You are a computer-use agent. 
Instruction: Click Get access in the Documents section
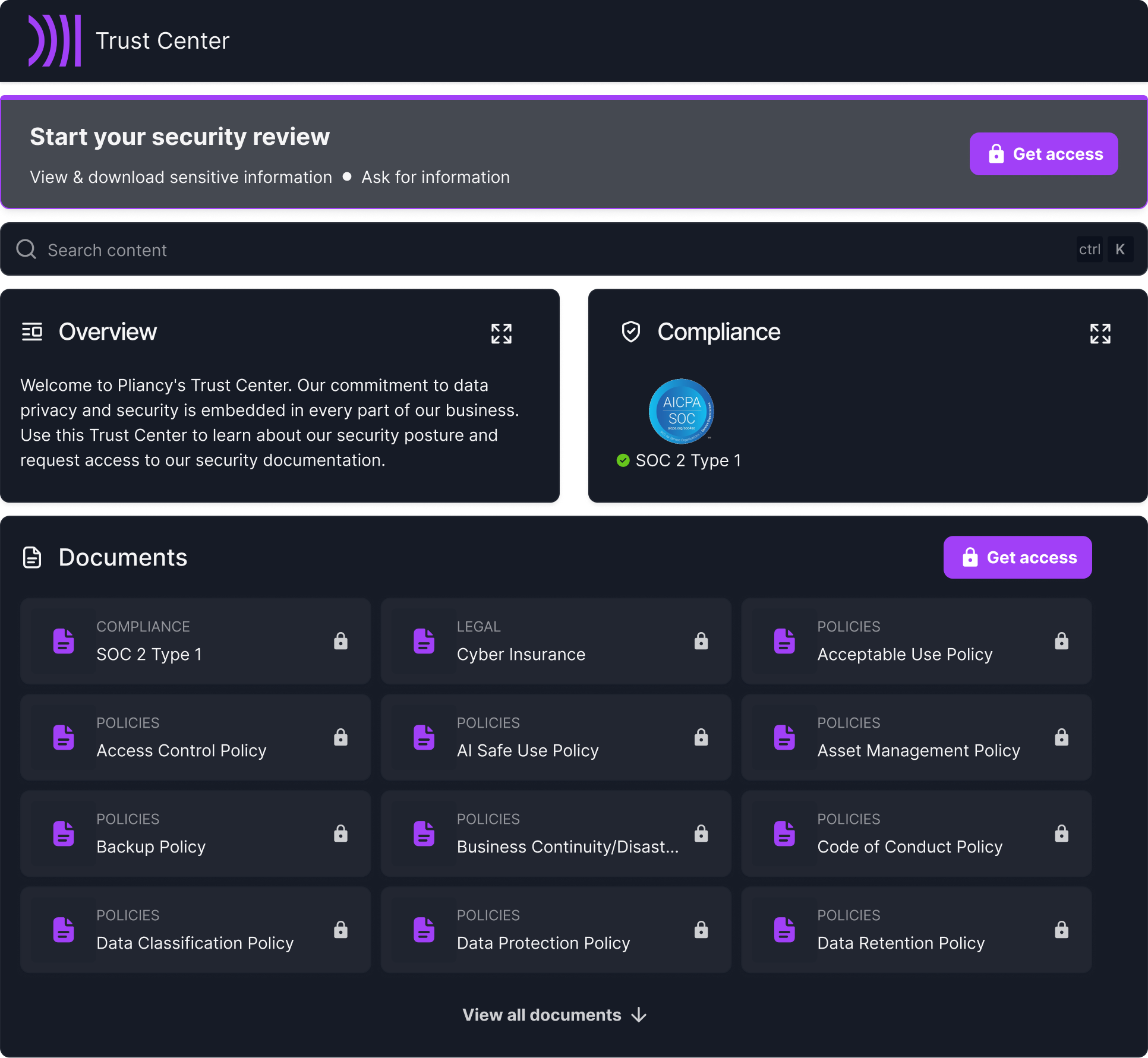coord(1017,557)
